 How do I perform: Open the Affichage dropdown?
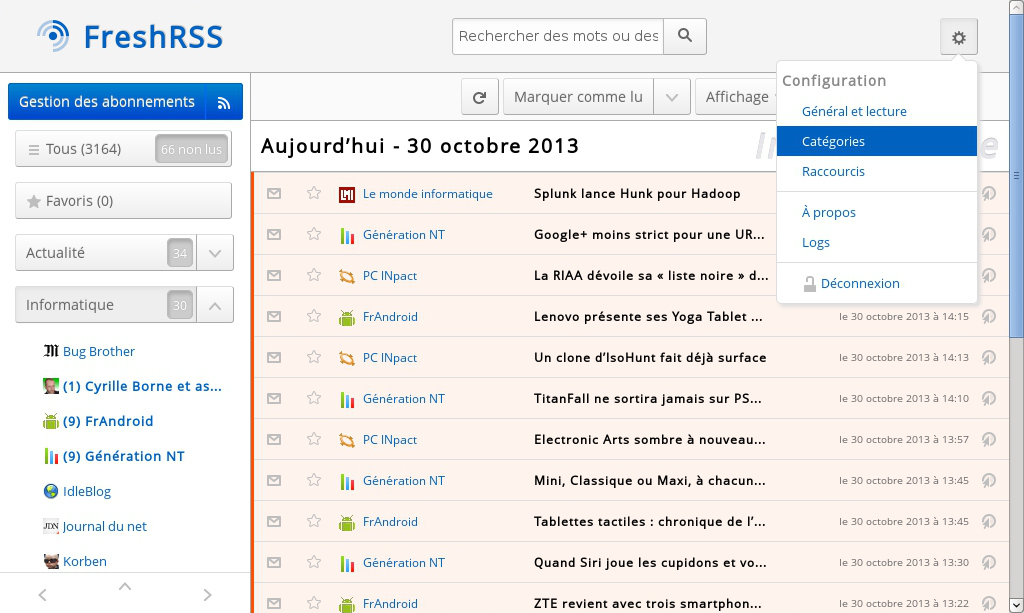click(737, 97)
